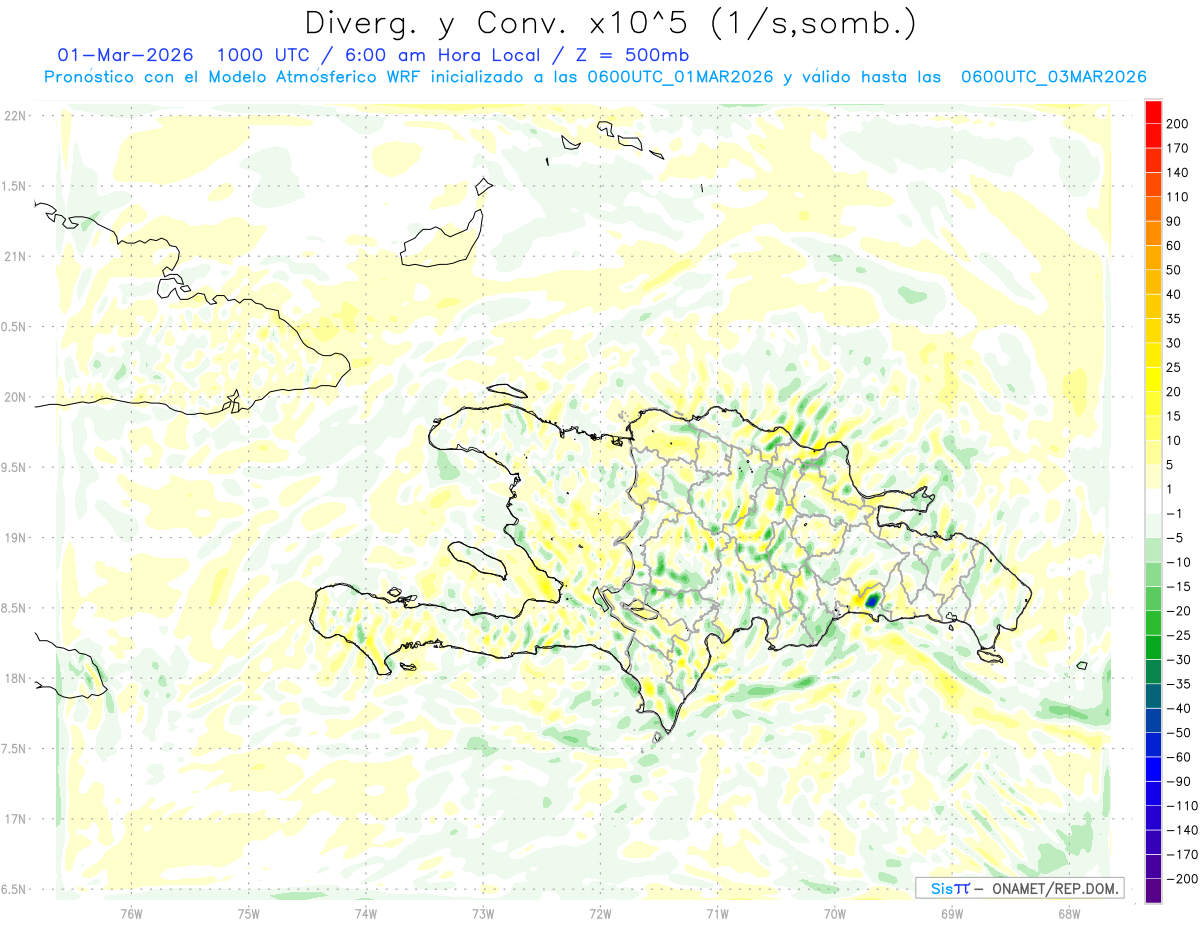Click the positive '140' legend value
Viewport: 1200px width, 927px height.
pyautogui.click(x=1177, y=172)
